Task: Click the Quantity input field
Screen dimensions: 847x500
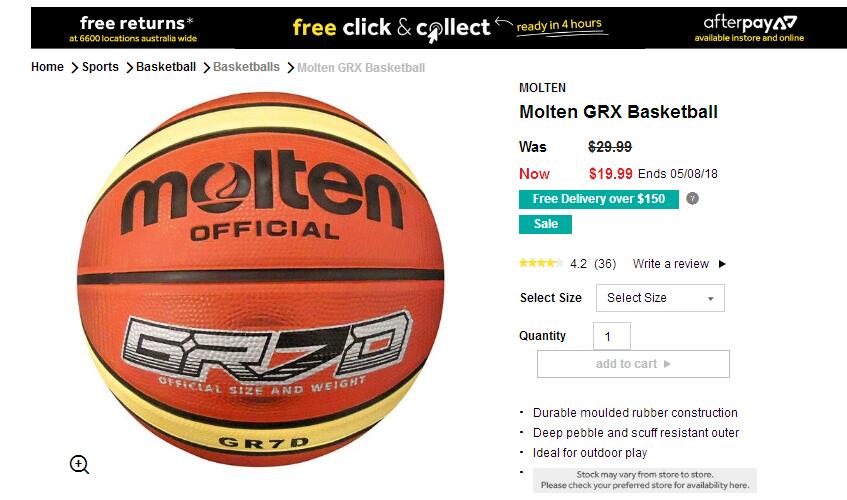Action: point(611,336)
